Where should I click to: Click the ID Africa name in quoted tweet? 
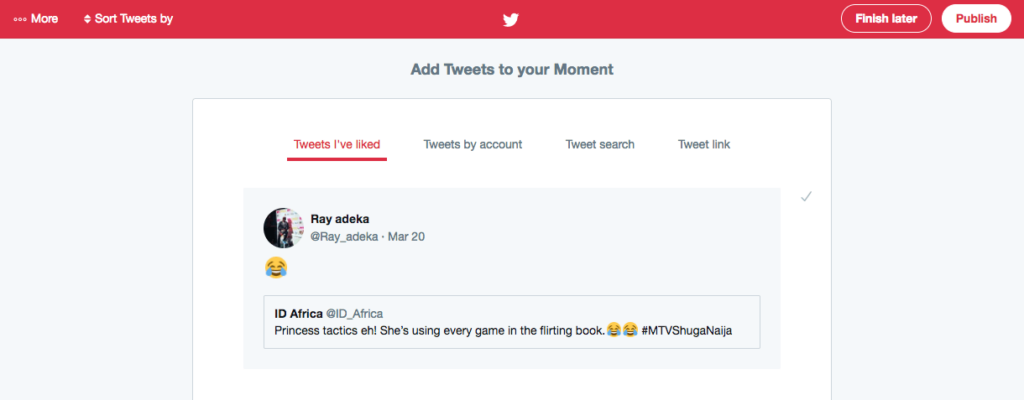coord(298,313)
